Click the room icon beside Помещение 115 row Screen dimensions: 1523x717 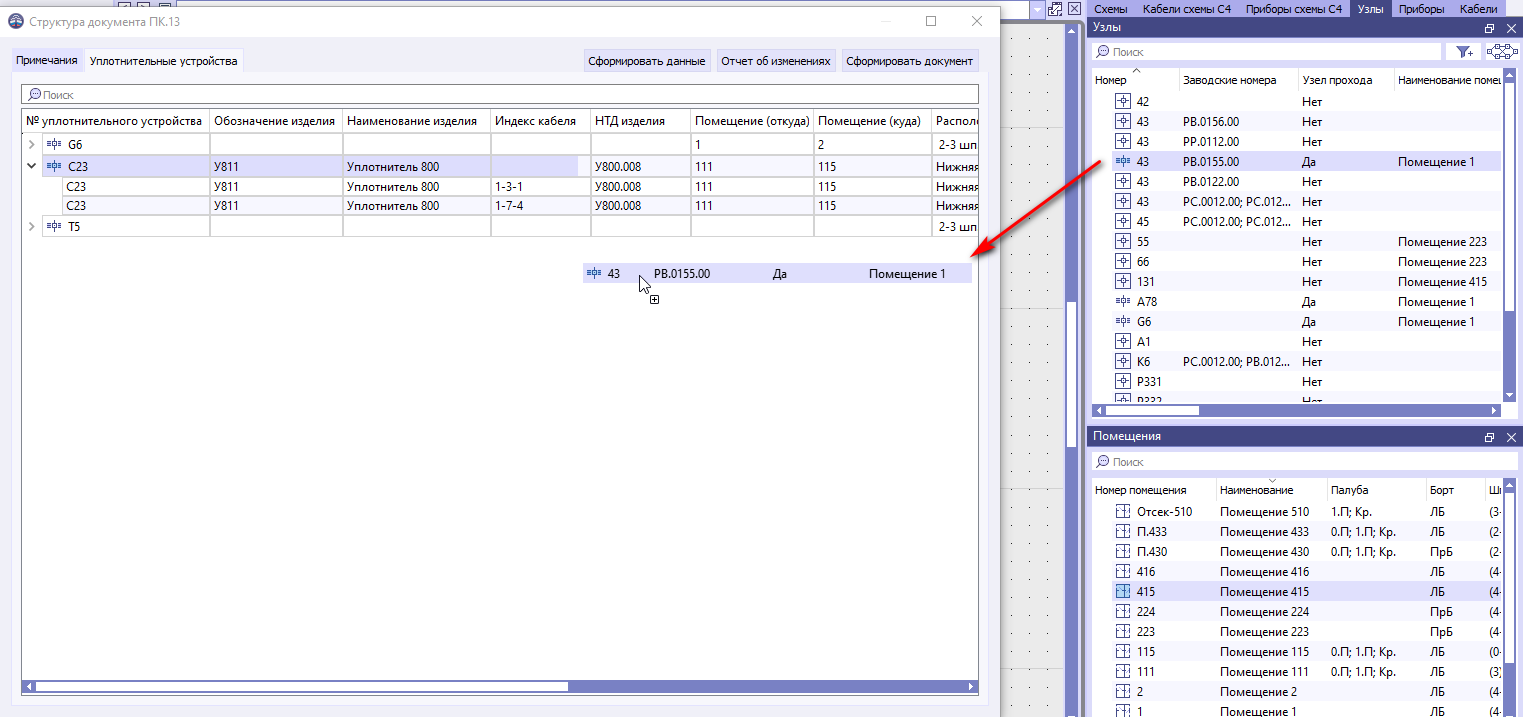pyautogui.click(x=1121, y=651)
